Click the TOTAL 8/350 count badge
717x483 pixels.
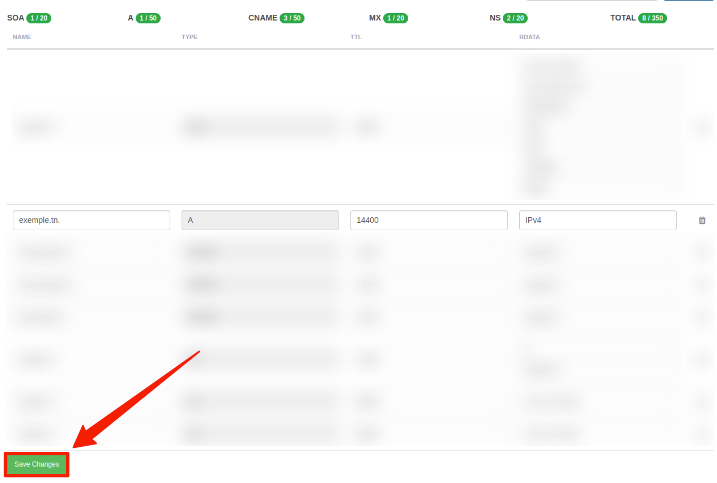click(652, 18)
